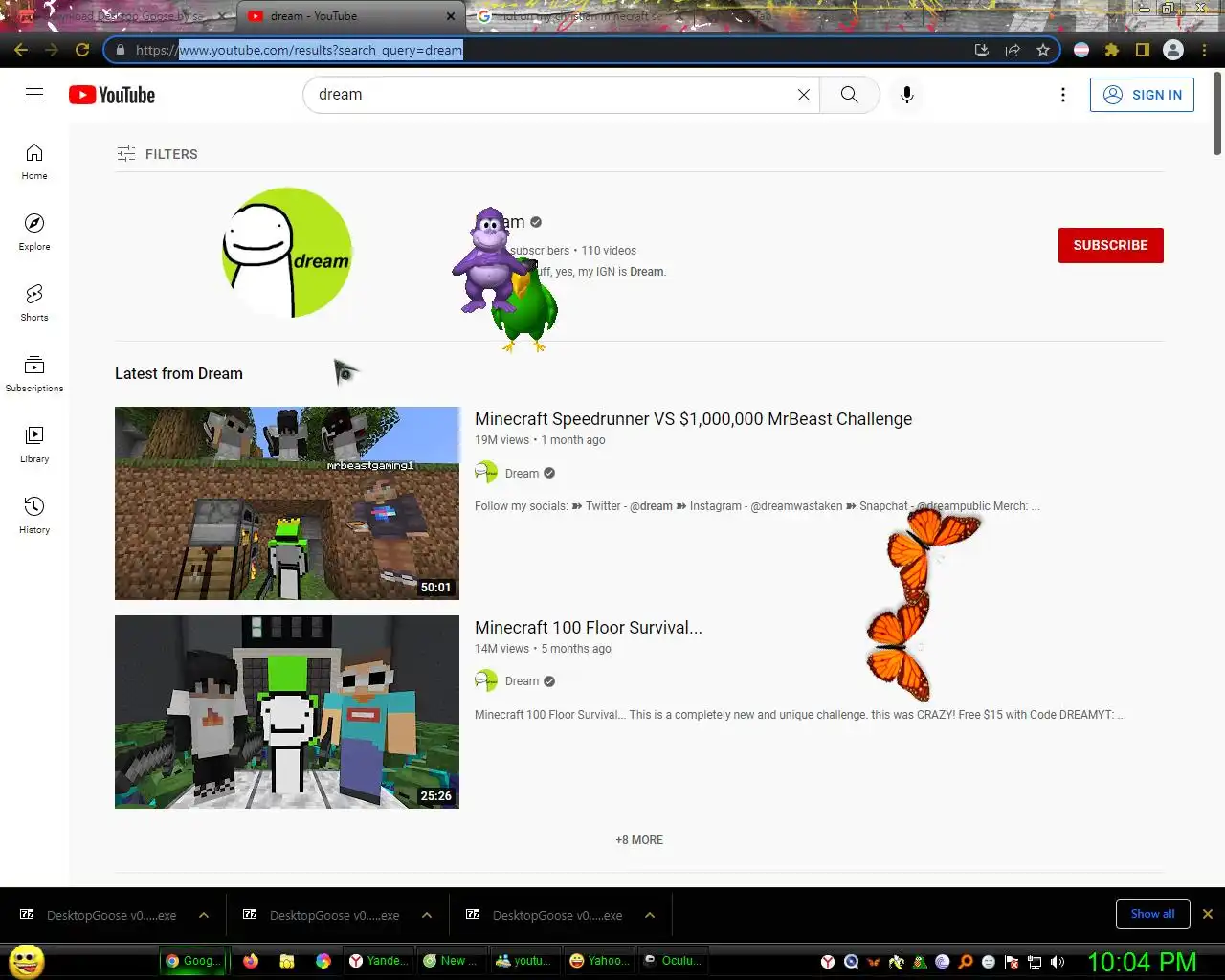This screenshot has width=1225, height=980.
Task: Open the Minecraft Speedrunner VS $1,000,000 MrBeast Challenge title
Action: (x=694, y=419)
